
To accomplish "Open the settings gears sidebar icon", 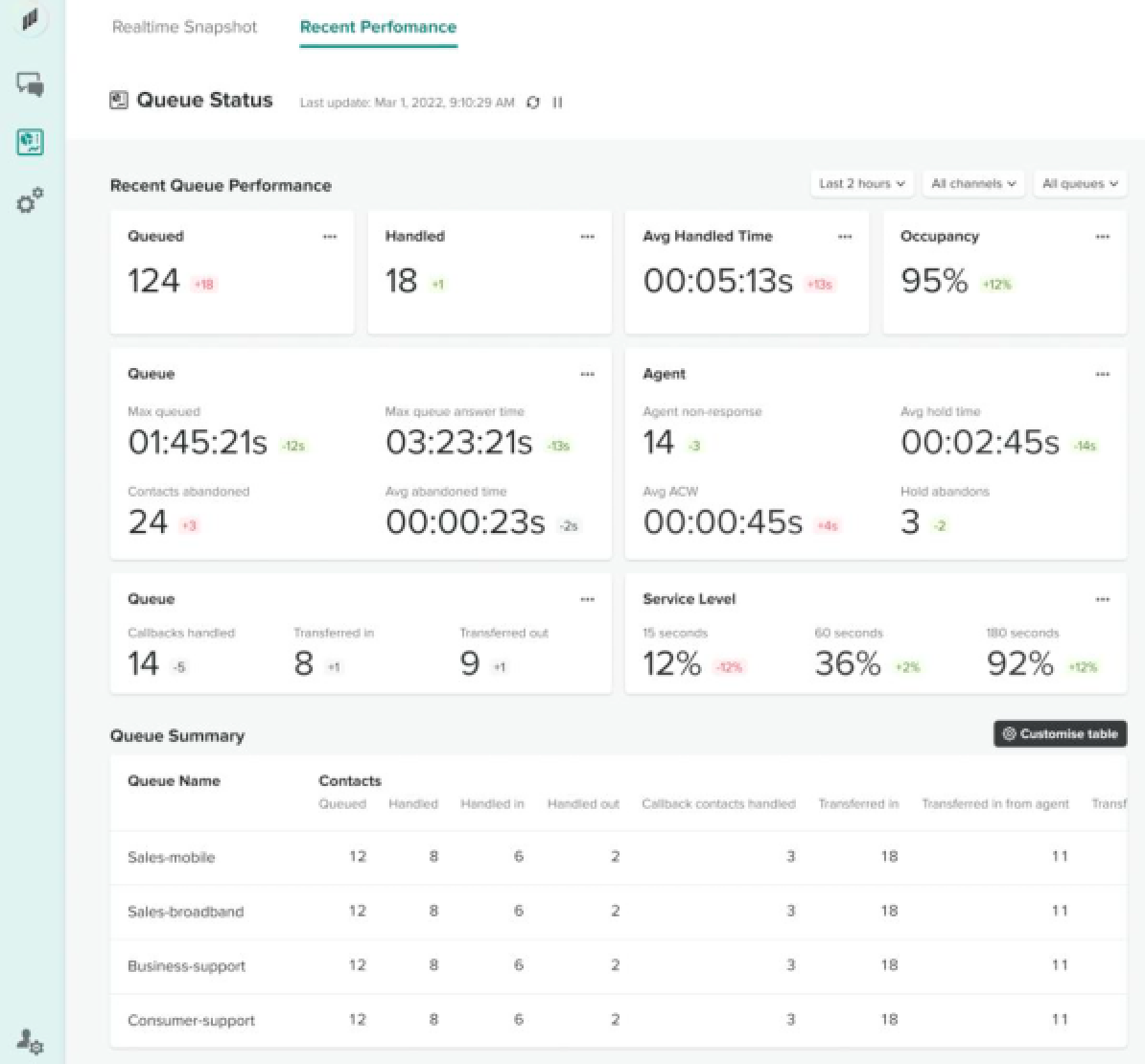I will pyautogui.click(x=31, y=201).
